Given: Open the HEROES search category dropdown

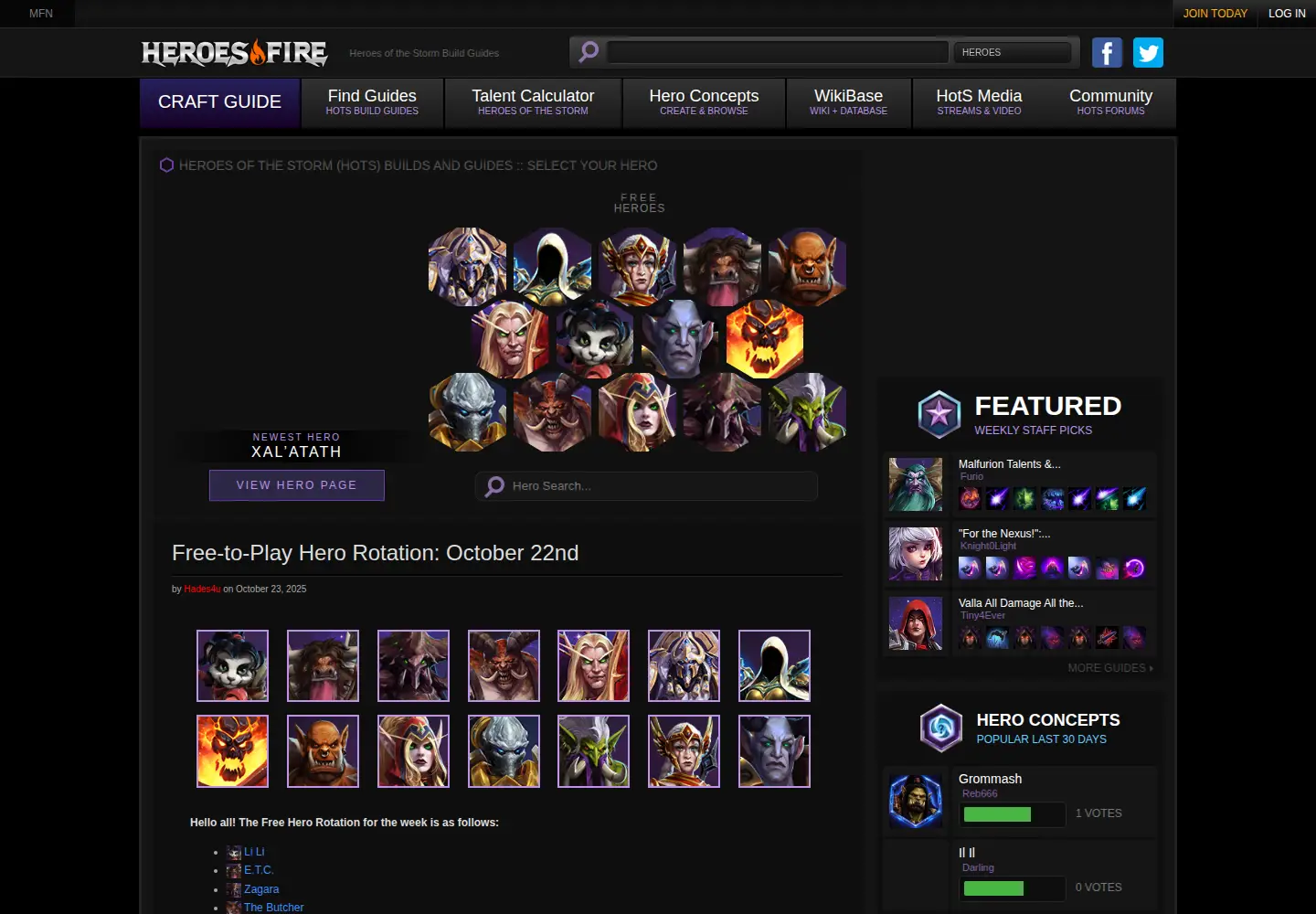Looking at the screenshot, I should click(x=1012, y=52).
